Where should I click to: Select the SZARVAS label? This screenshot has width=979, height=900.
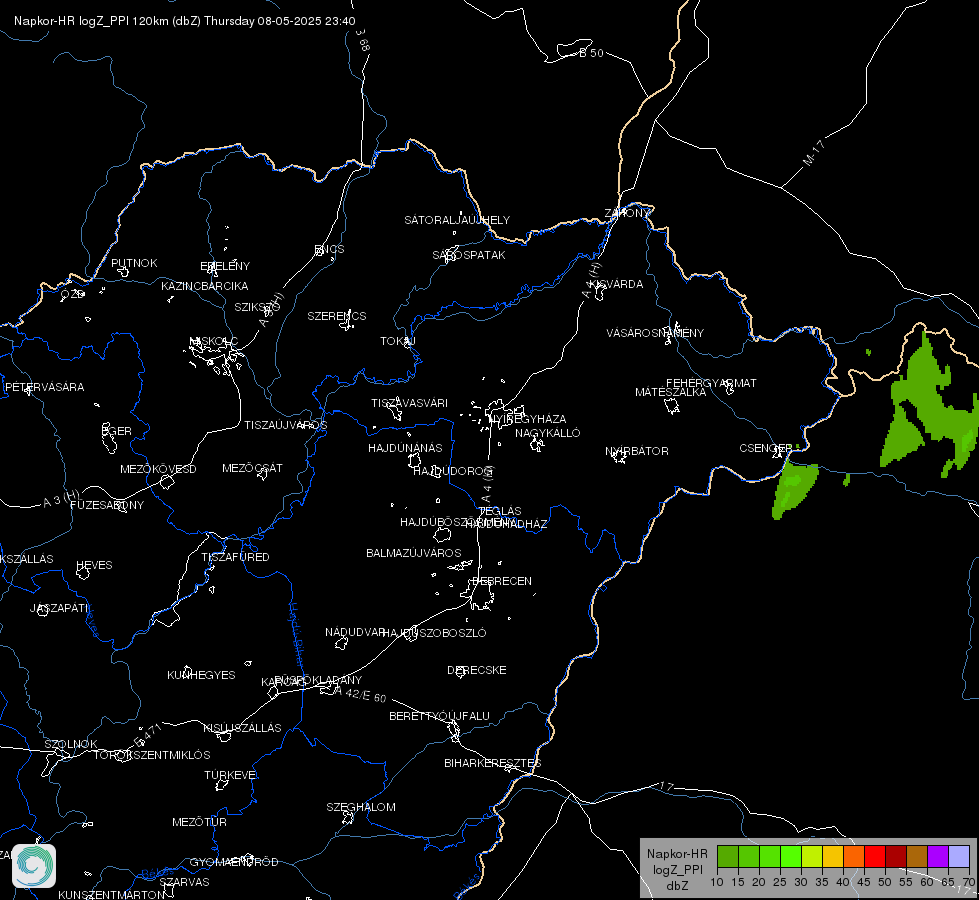point(184,882)
